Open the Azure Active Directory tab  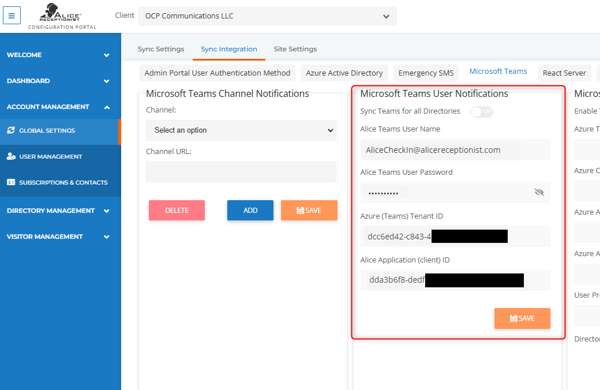click(x=344, y=73)
